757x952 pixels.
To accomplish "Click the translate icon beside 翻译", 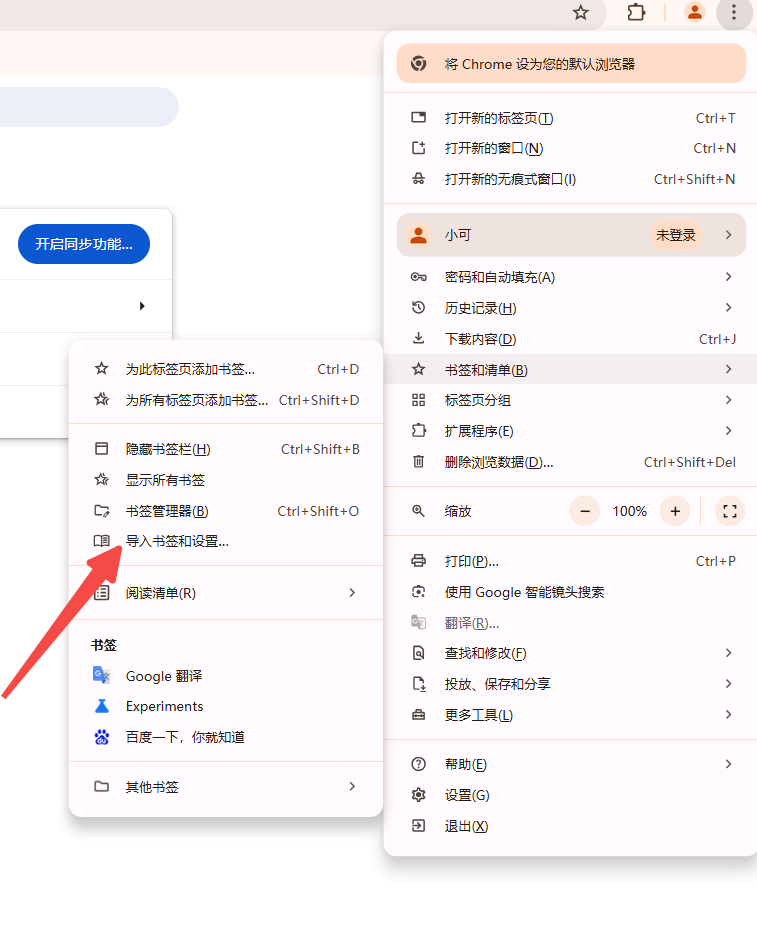I will coord(419,622).
